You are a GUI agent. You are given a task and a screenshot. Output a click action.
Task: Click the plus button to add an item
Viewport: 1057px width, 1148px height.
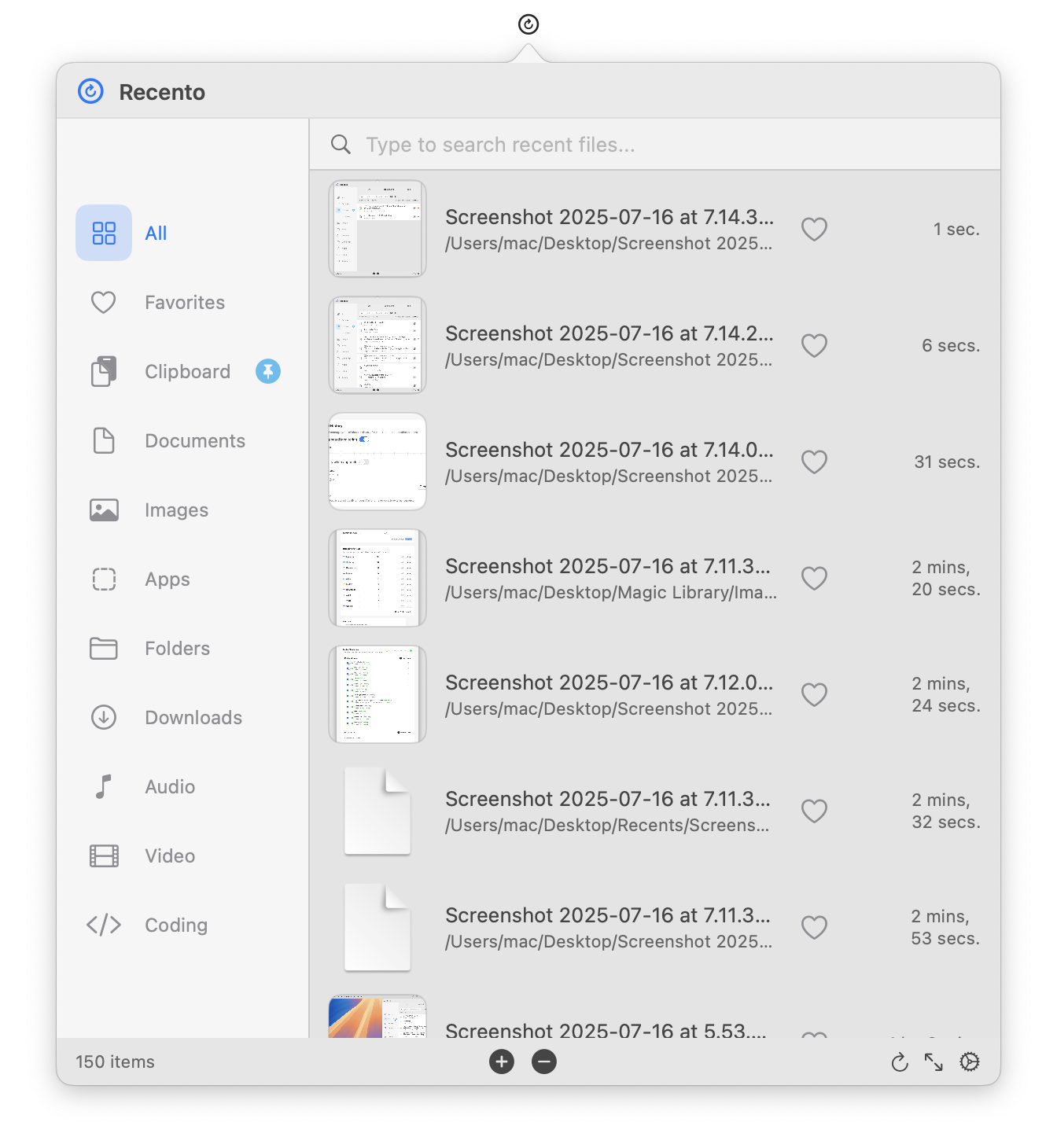(501, 1062)
